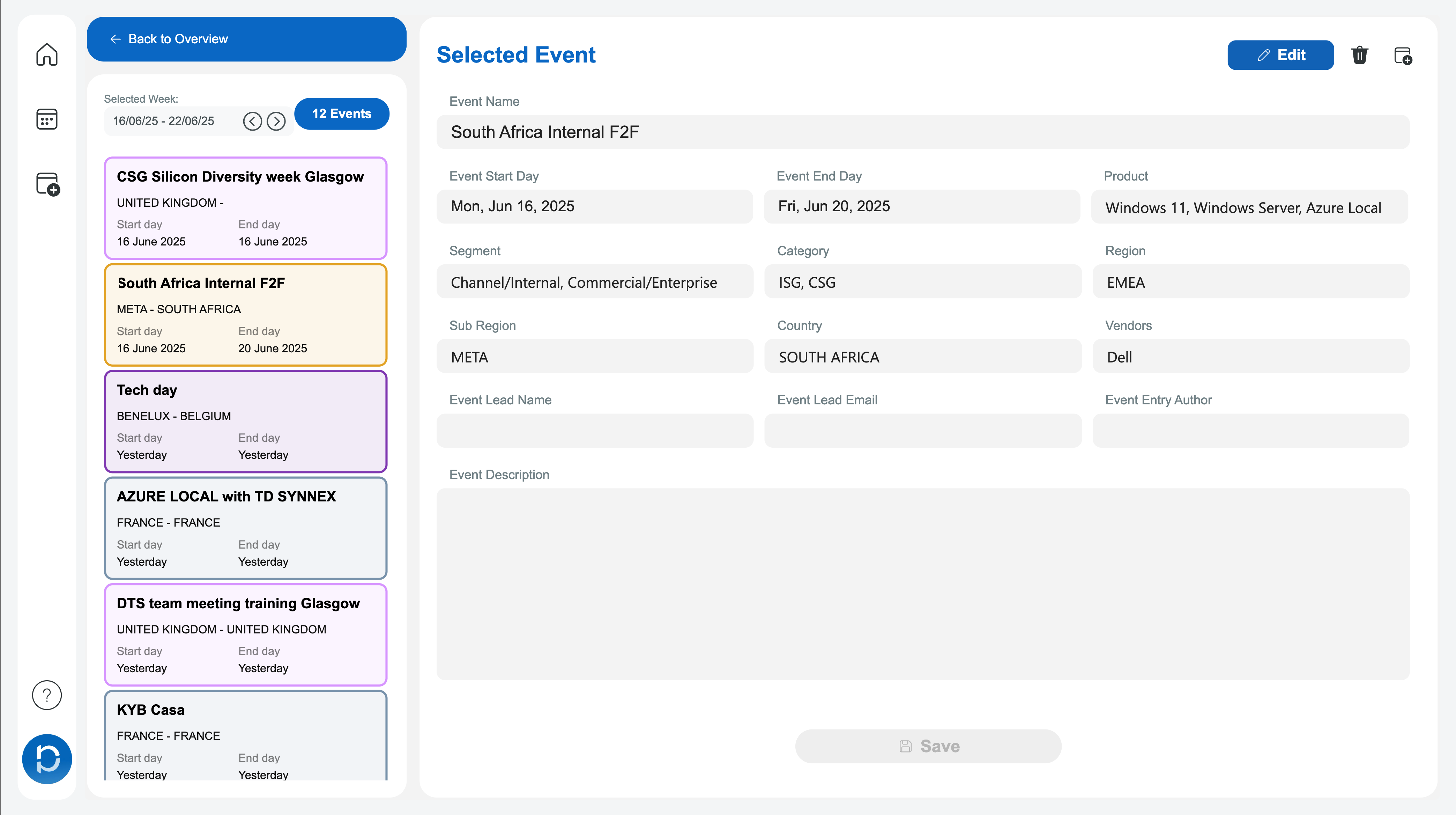
Task: Click the 12 Events badge
Action: pos(341,114)
